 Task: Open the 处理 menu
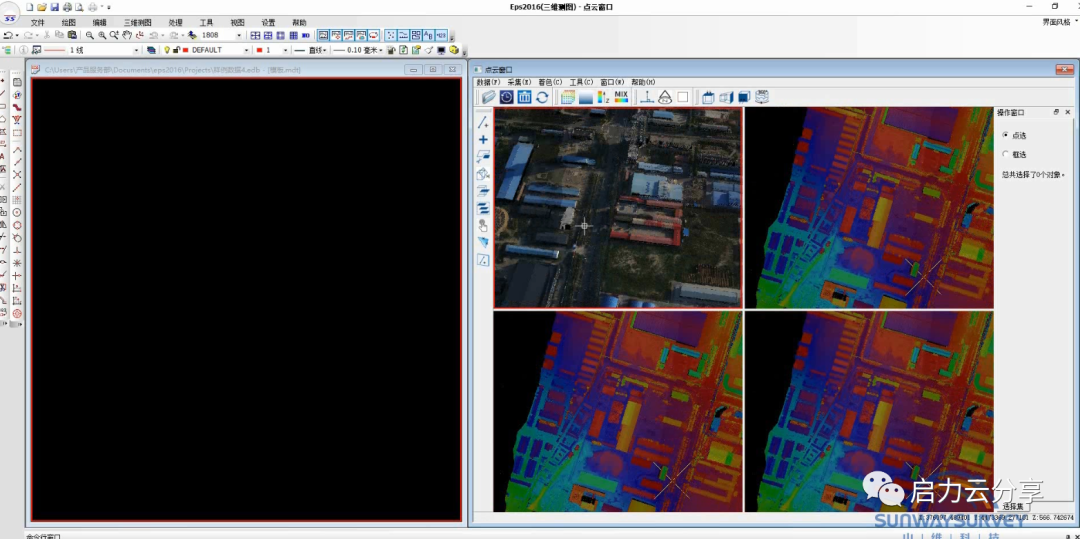point(176,22)
